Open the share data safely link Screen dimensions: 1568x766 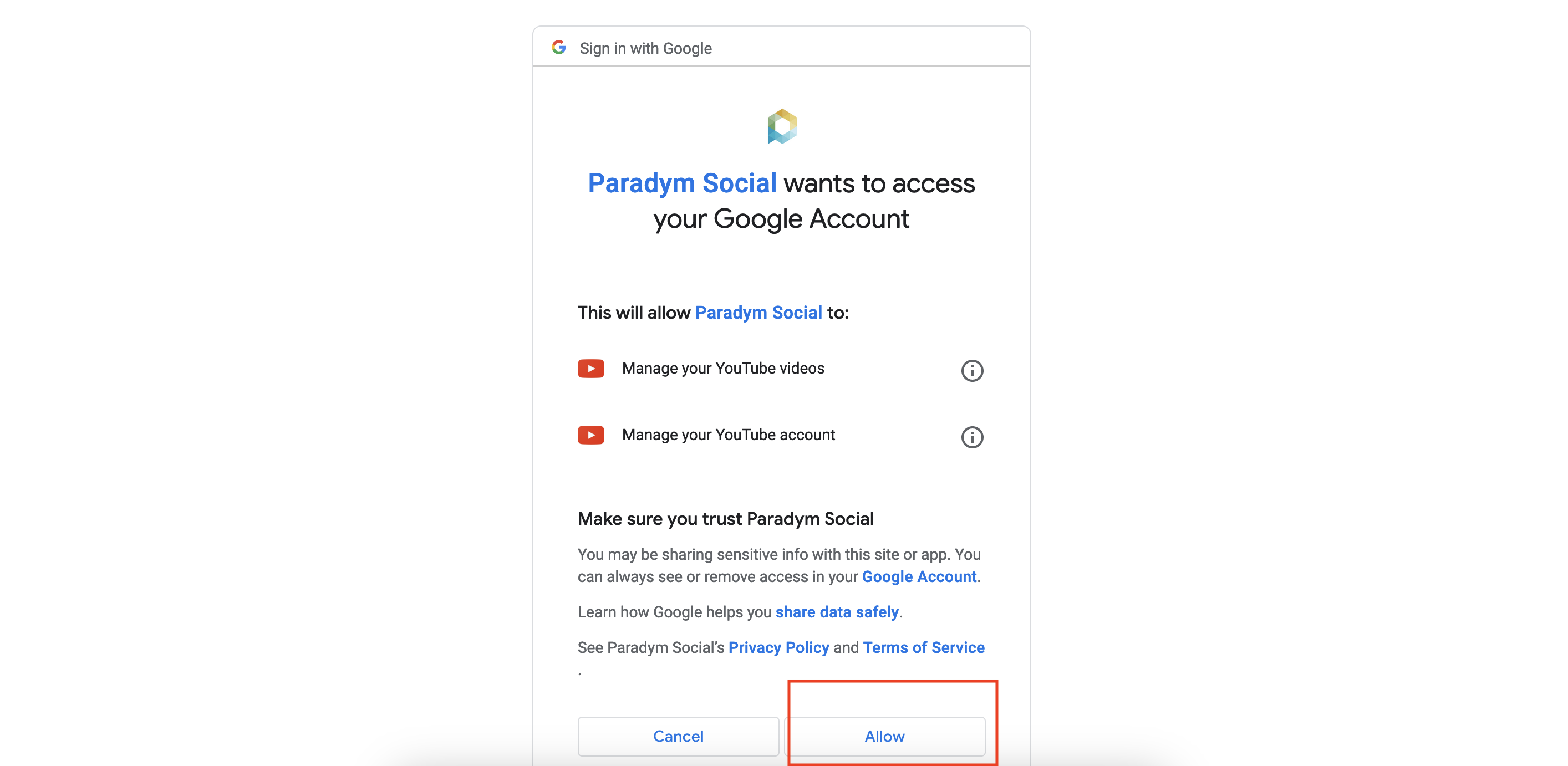pyautogui.click(x=837, y=612)
